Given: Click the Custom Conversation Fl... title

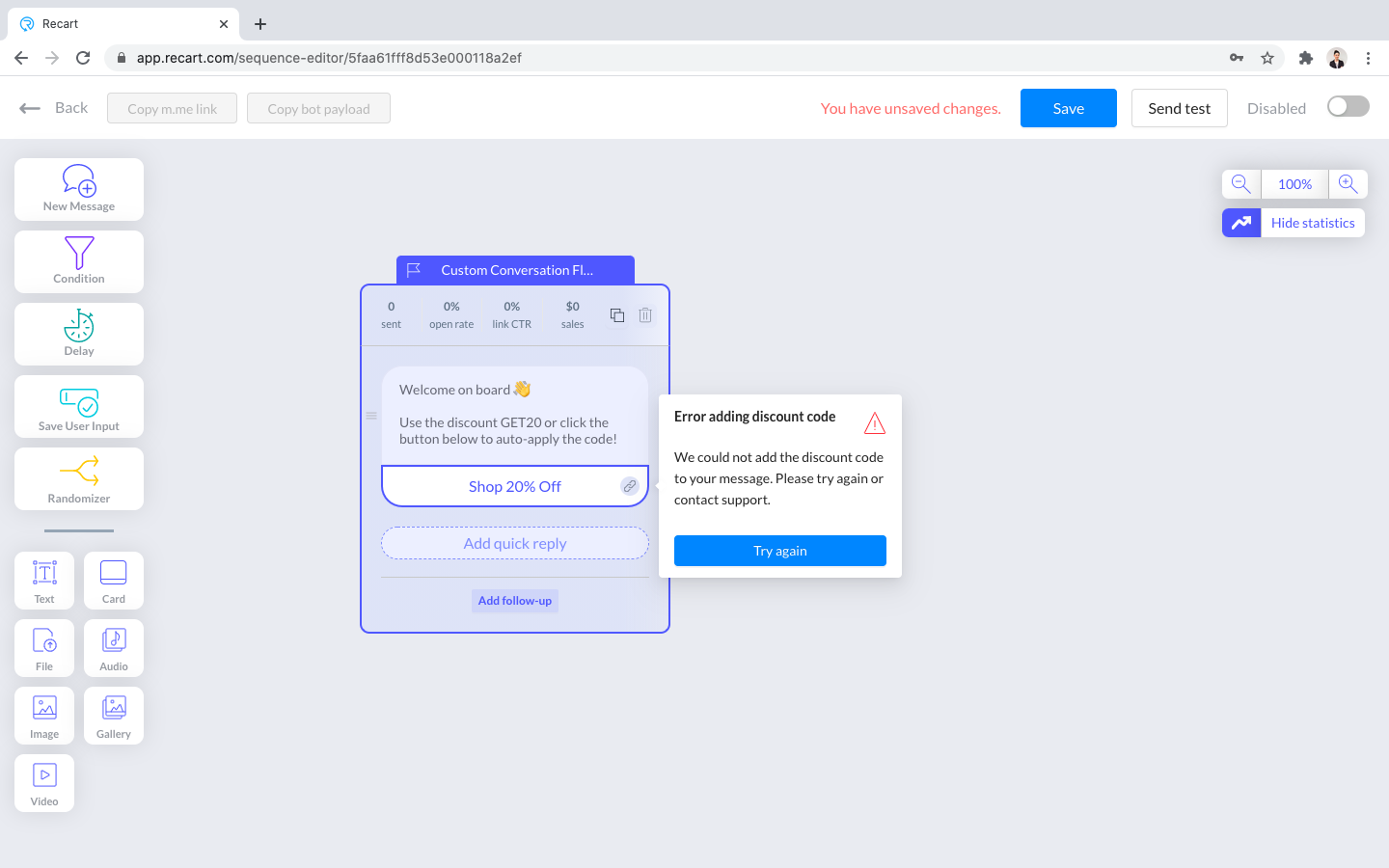Looking at the screenshot, I should click(x=517, y=270).
